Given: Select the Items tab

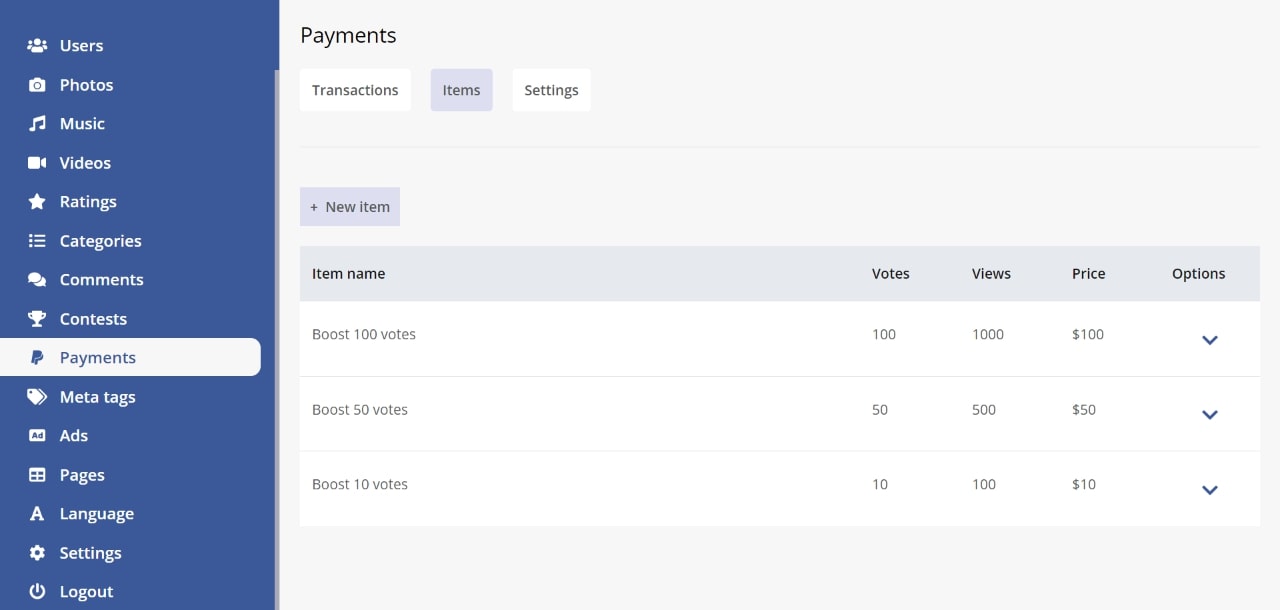Looking at the screenshot, I should pyautogui.click(x=461, y=90).
